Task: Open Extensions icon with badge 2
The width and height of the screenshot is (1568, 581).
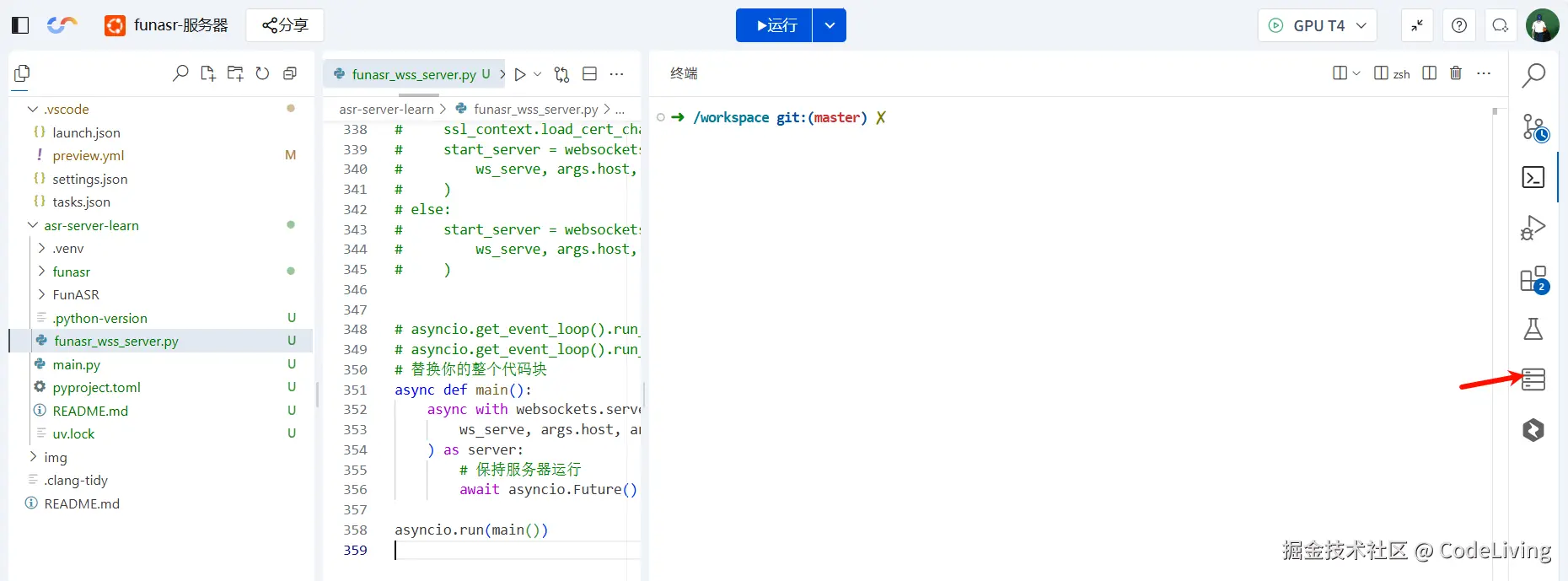Action: pos(1533,279)
